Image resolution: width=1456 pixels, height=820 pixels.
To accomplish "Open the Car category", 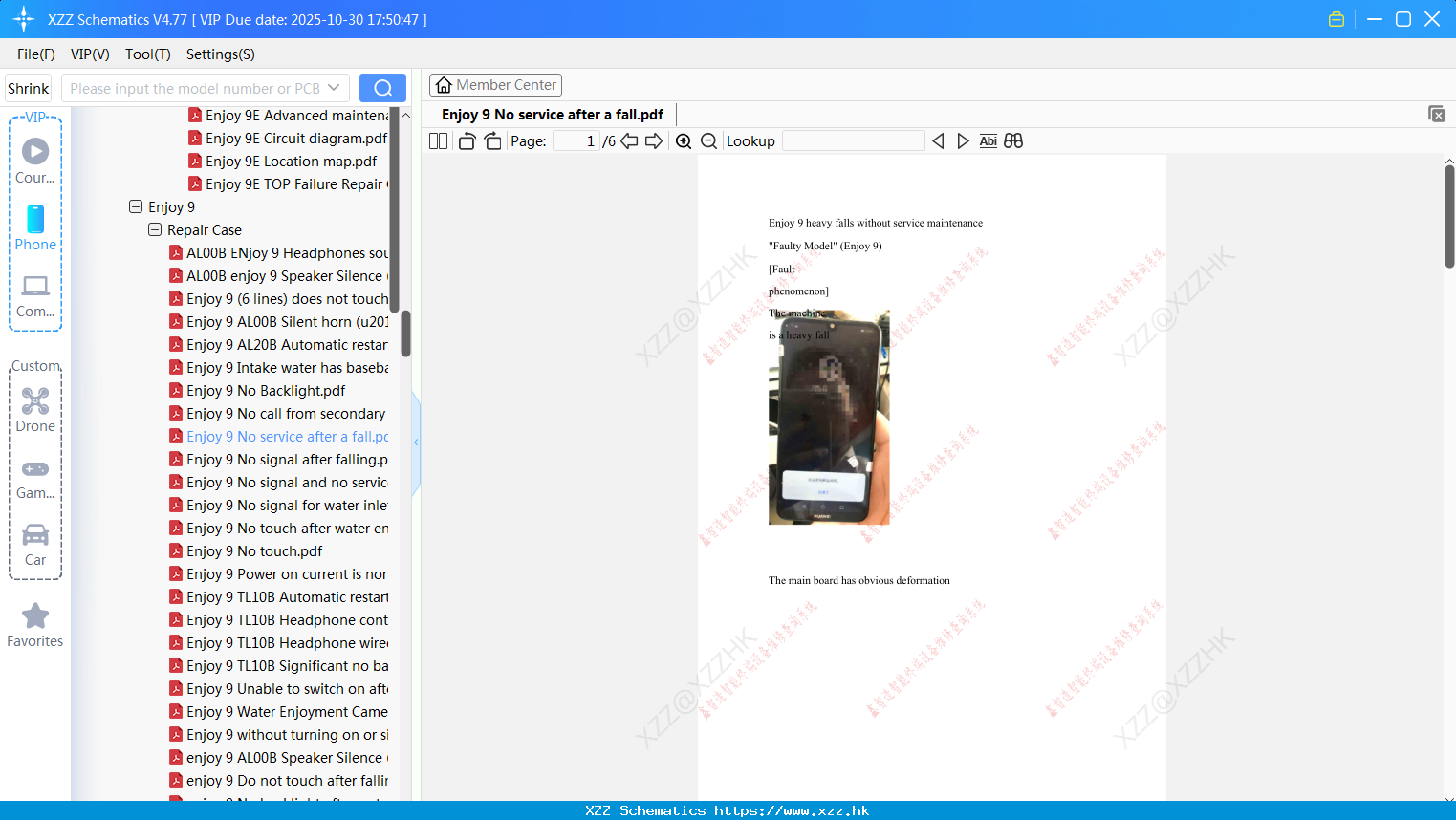I will click(x=35, y=545).
